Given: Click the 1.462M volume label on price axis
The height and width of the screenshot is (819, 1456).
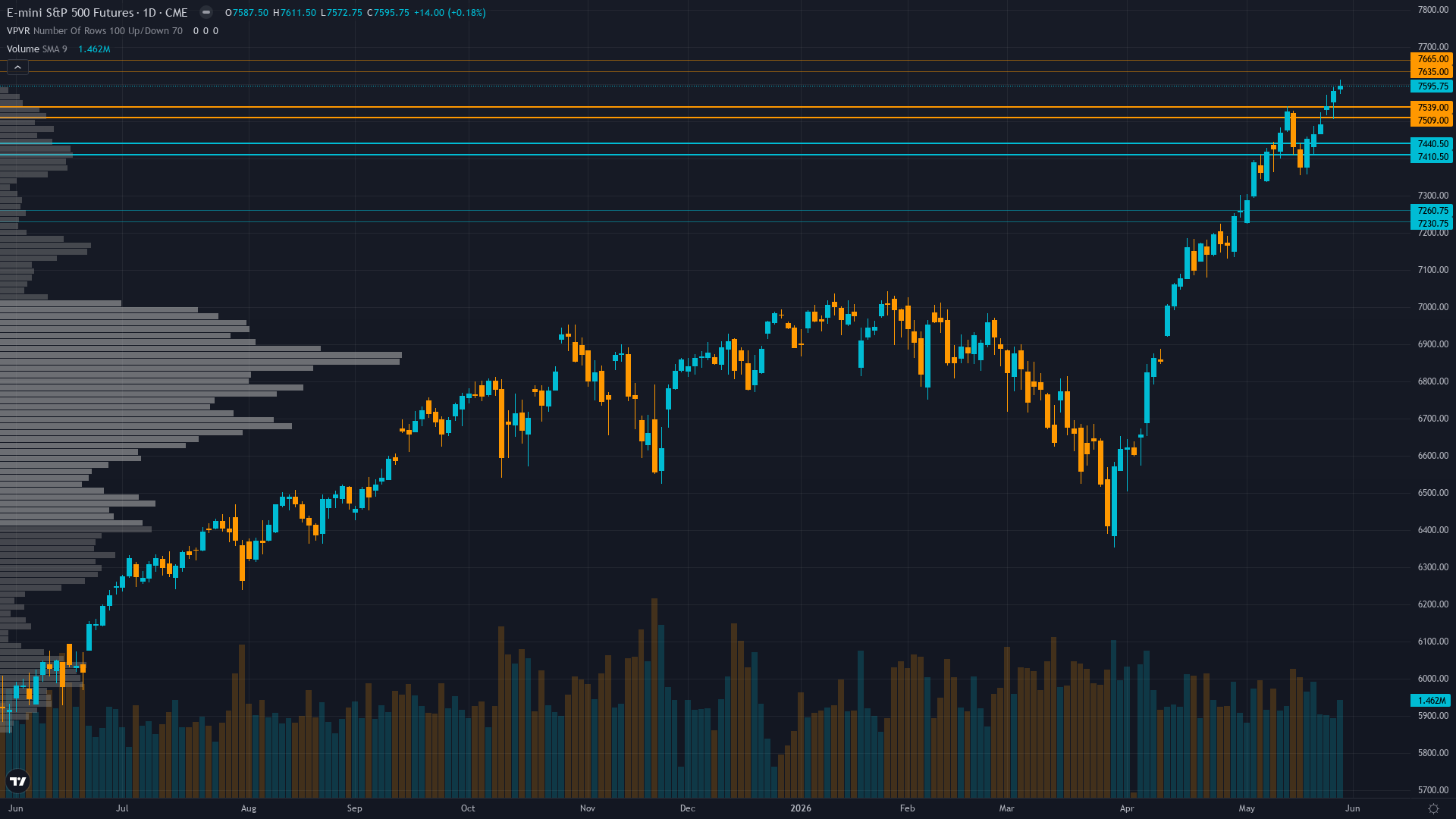Looking at the screenshot, I should 1431,701.
